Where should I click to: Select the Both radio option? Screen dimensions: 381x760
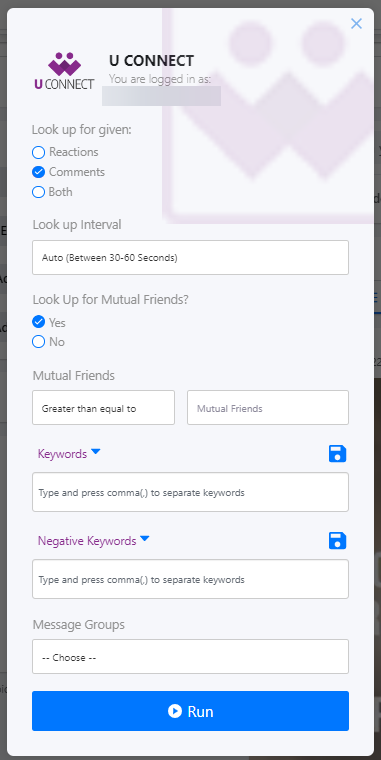[x=38, y=192]
